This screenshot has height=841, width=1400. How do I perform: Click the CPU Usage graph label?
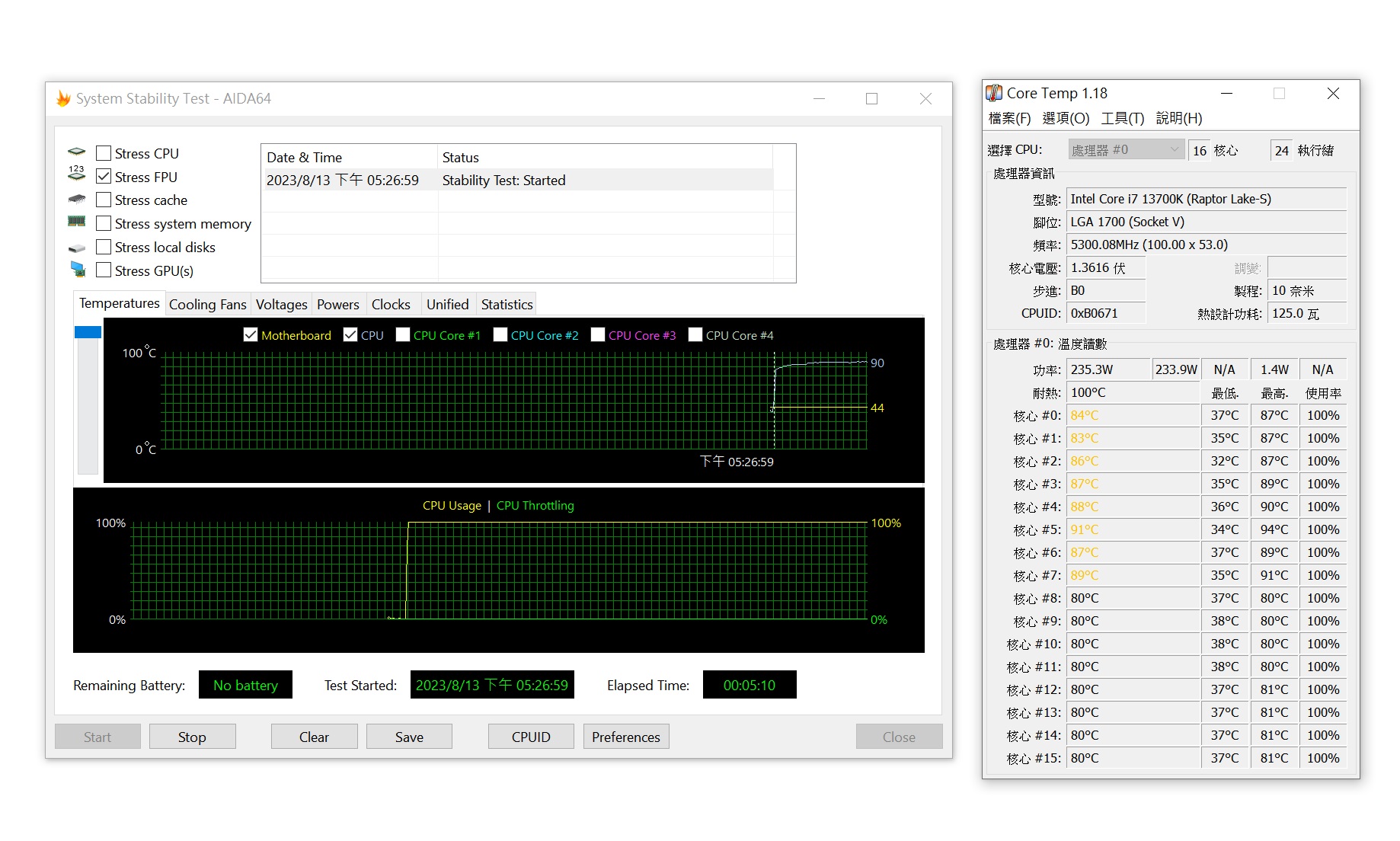click(x=452, y=505)
